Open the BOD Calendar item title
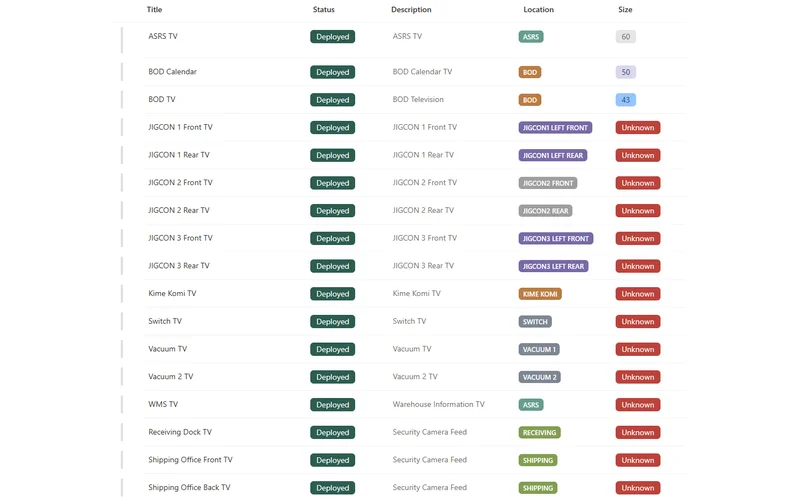This screenshot has height=500, width=800. point(172,72)
